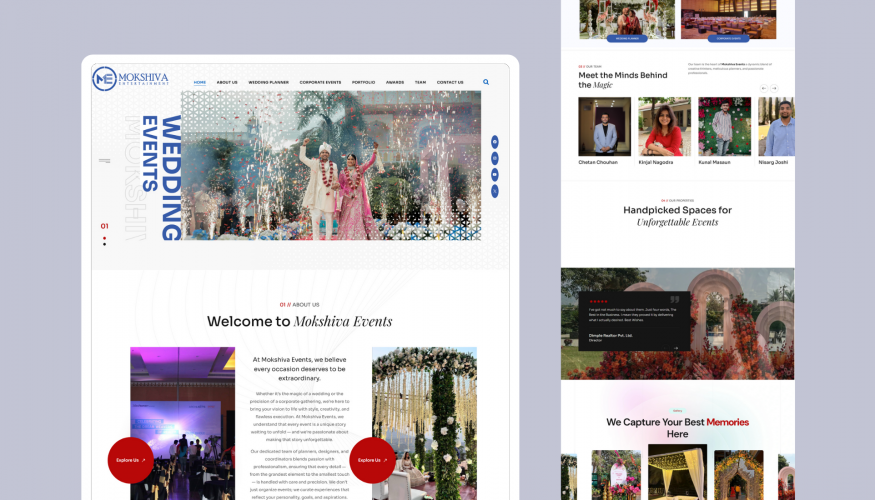
Task: Open Nisarg Joshi's team photo
Action: [x=776, y=127]
